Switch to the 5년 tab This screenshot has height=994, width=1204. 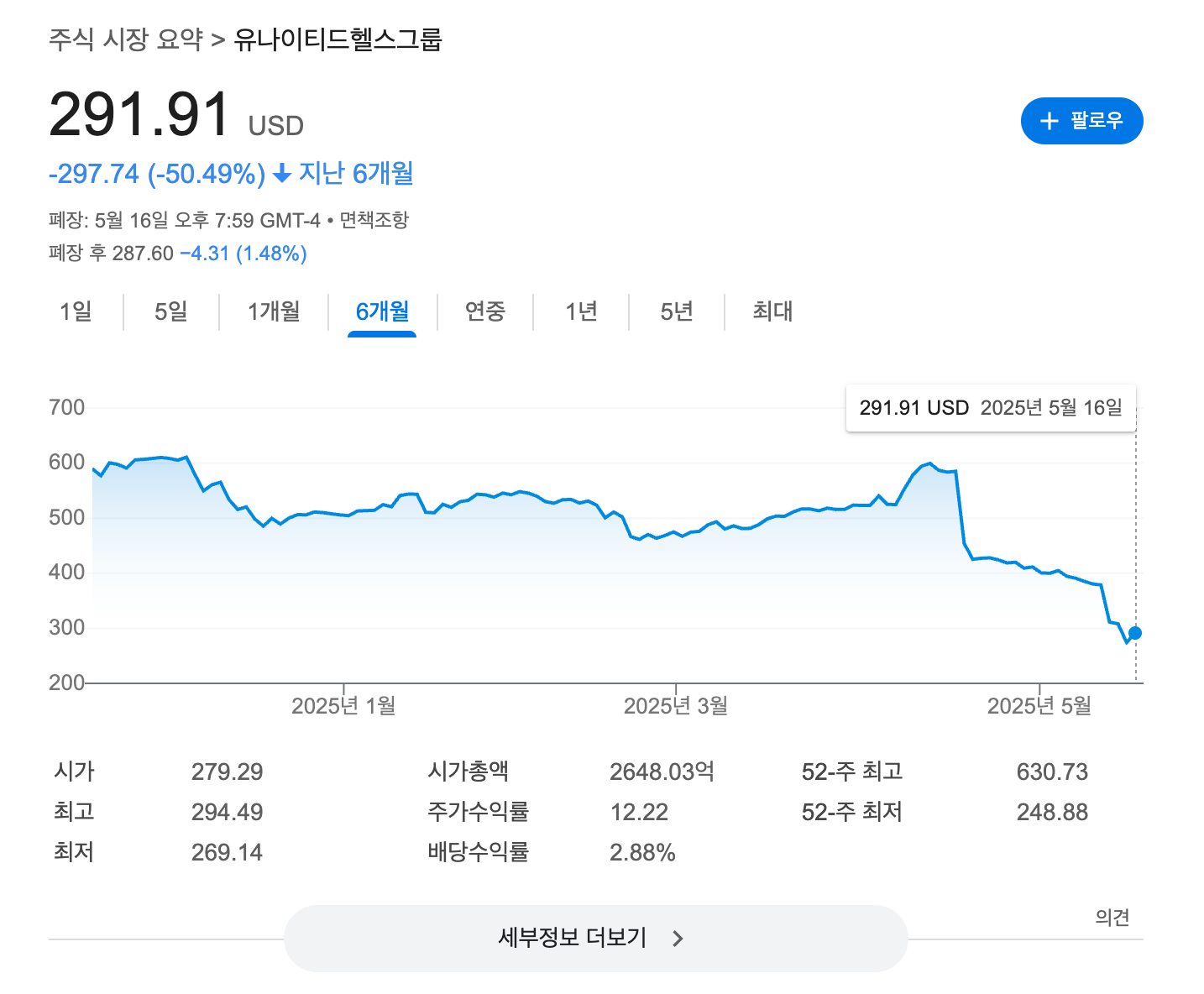pos(677,311)
